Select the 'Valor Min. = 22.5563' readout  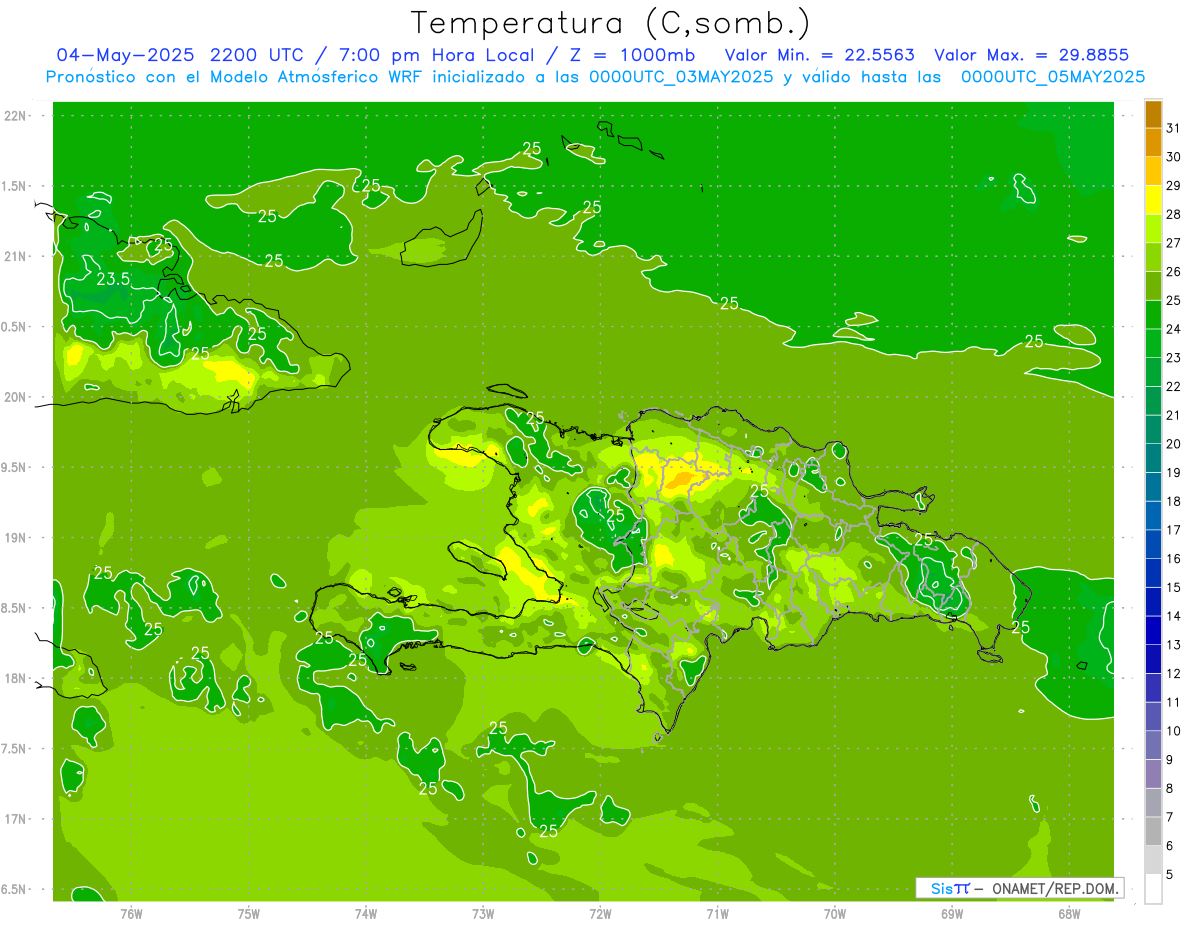[x=820, y=55]
